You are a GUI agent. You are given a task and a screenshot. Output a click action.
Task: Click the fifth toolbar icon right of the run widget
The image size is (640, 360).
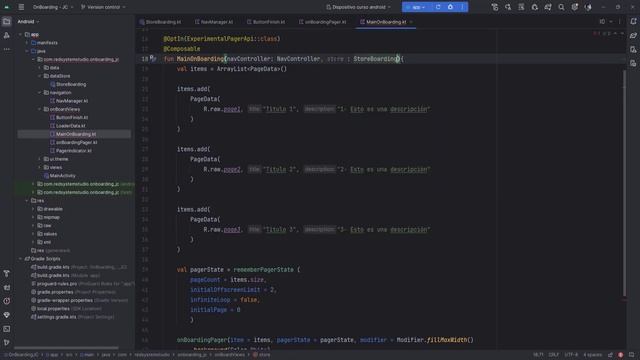(x=548, y=7)
